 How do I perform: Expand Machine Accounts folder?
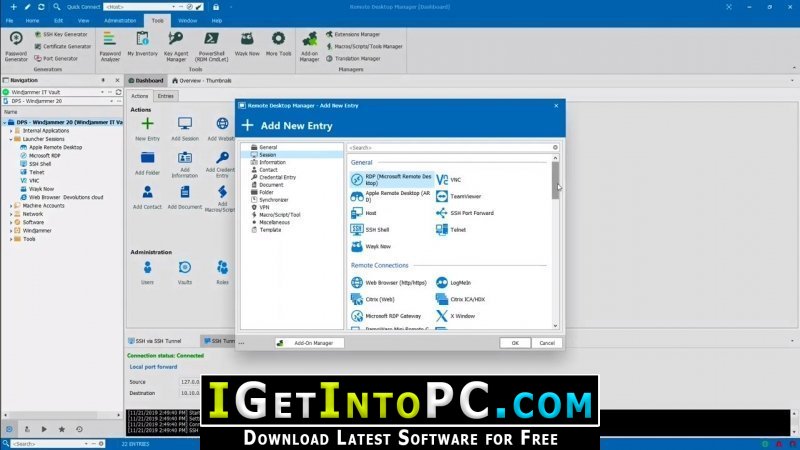pos(11,206)
